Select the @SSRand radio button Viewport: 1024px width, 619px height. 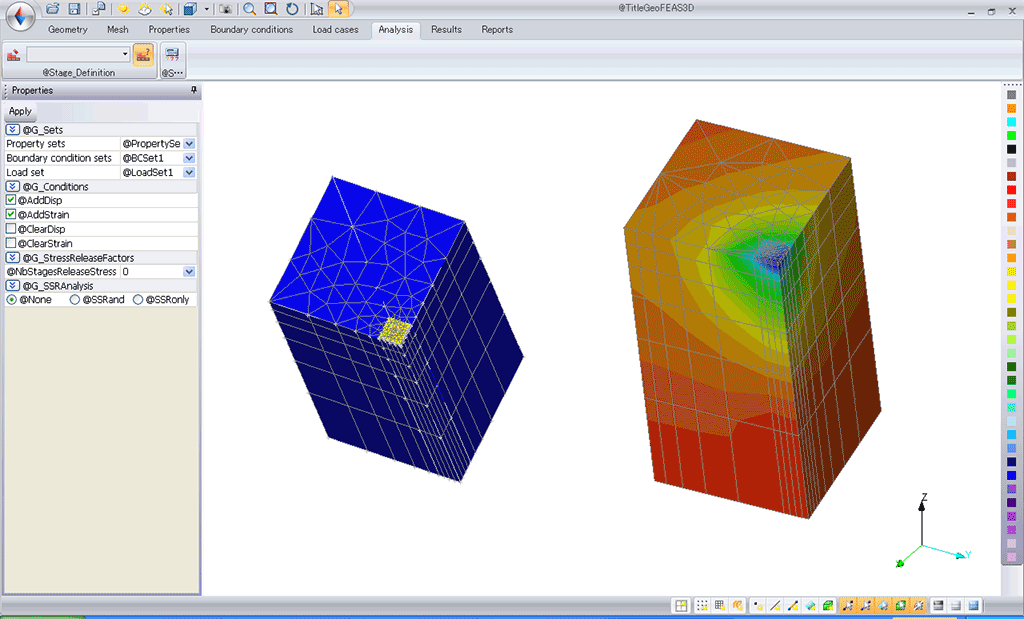[x=75, y=300]
